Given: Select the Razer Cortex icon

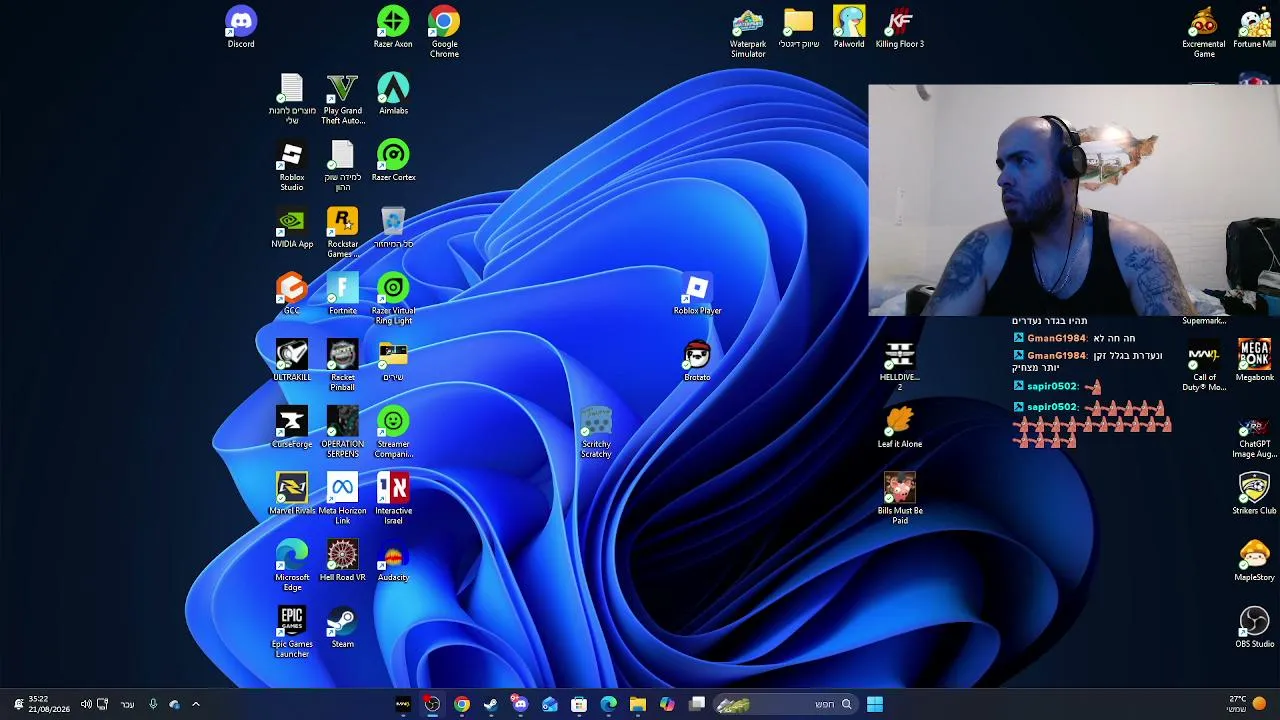Looking at the screenshot, I should [393, 161].
